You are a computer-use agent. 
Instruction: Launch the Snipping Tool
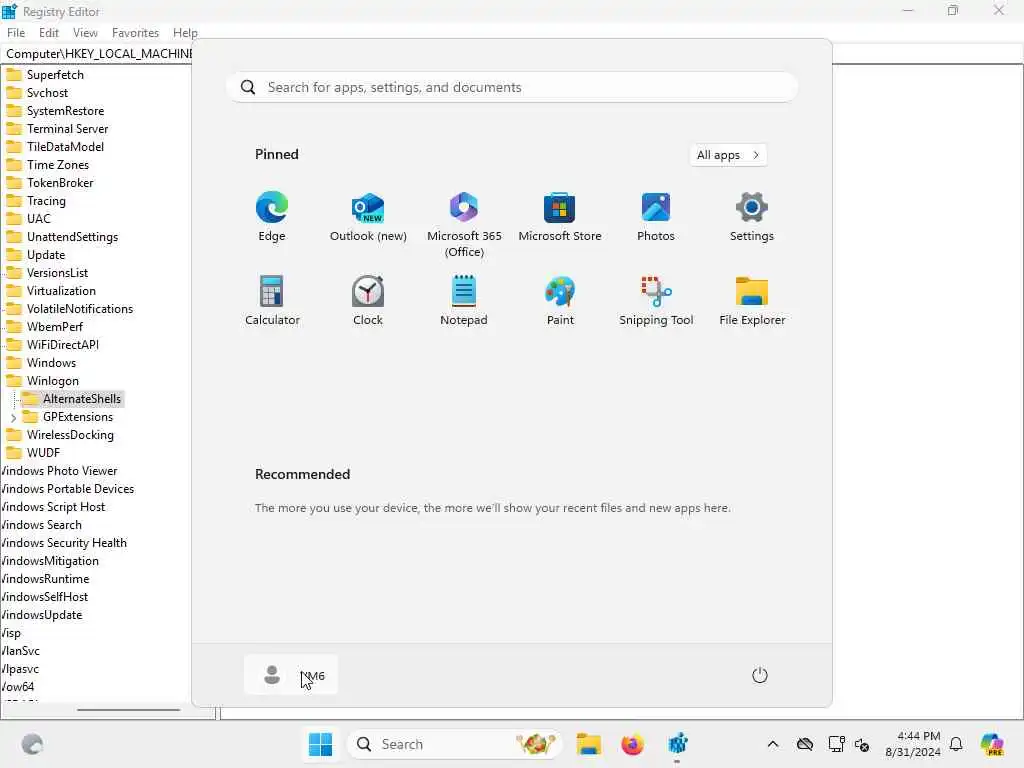[656, 300]
